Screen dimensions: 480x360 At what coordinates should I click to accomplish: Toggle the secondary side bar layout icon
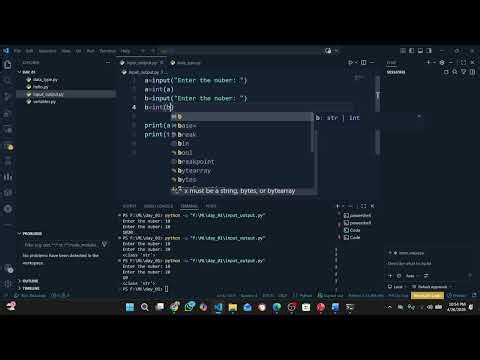[x=429, y=51]
